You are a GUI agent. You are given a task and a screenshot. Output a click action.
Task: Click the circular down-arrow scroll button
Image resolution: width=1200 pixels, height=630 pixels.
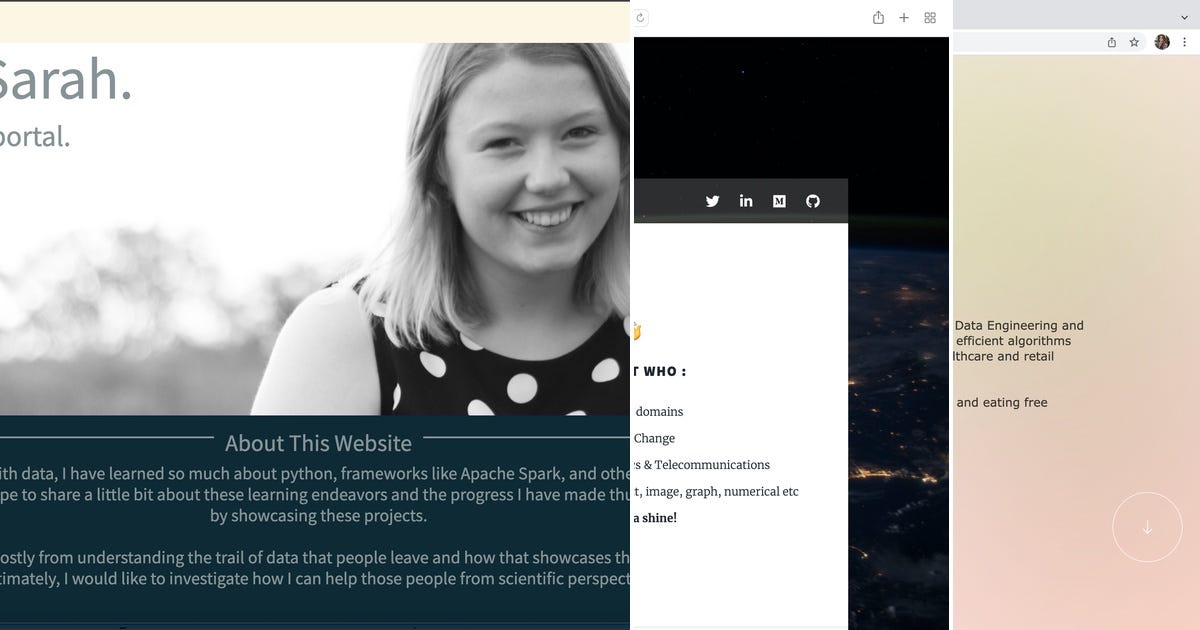(x=1148, y=527)
